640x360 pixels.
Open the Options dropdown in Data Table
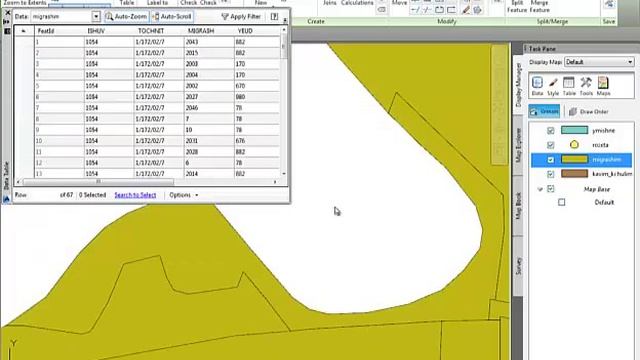[184, 195]
